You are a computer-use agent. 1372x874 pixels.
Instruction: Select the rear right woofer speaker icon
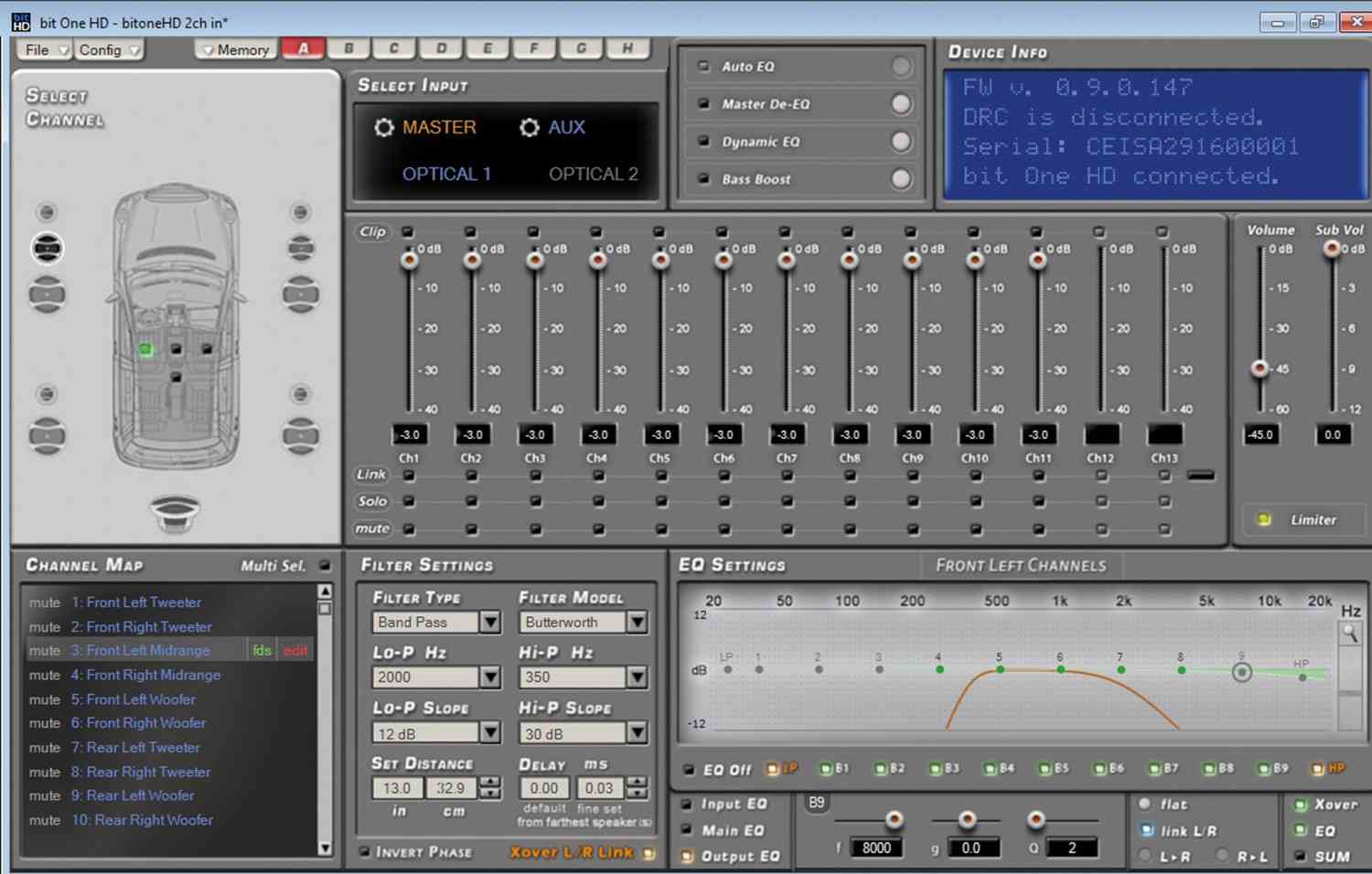[300, 436]
